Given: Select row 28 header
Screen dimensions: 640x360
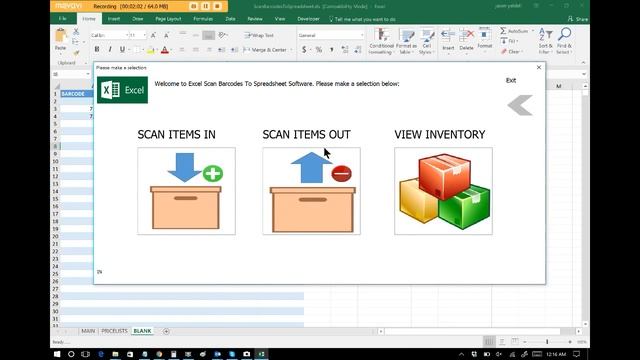Looking at the screenshot, I should coord(55,296).
